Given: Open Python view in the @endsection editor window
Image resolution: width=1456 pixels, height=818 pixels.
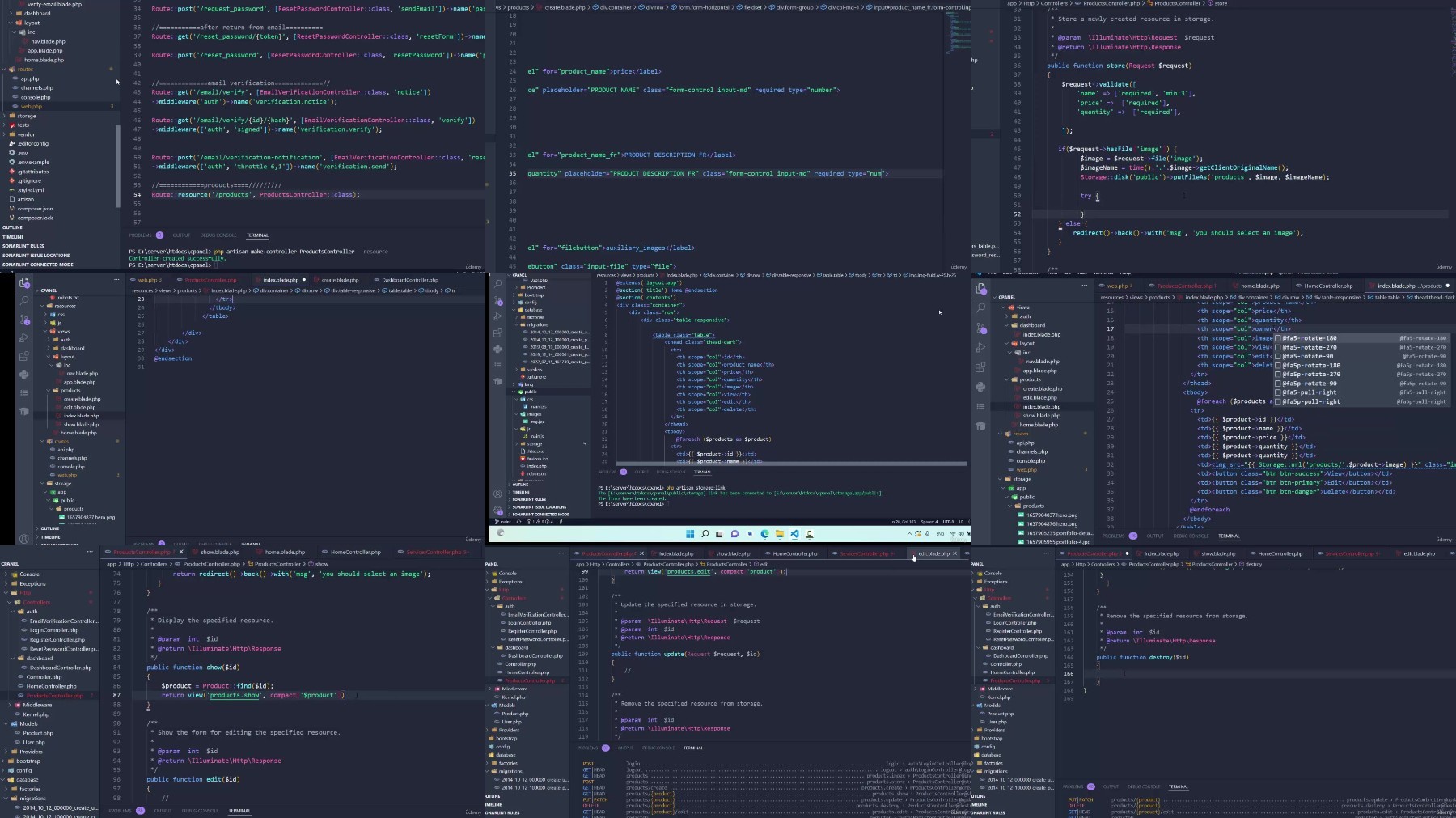Looking at the screenshot, I should click(x=24, y=375).
